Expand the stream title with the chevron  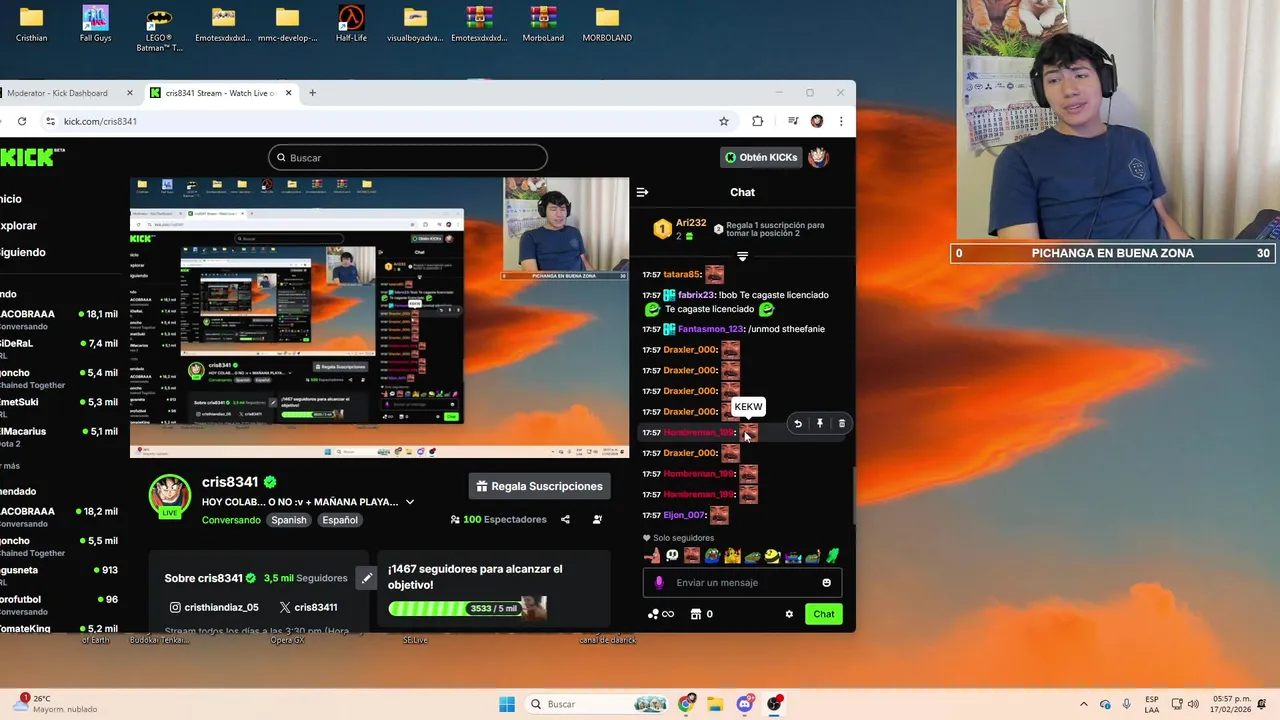coord(410,502)
